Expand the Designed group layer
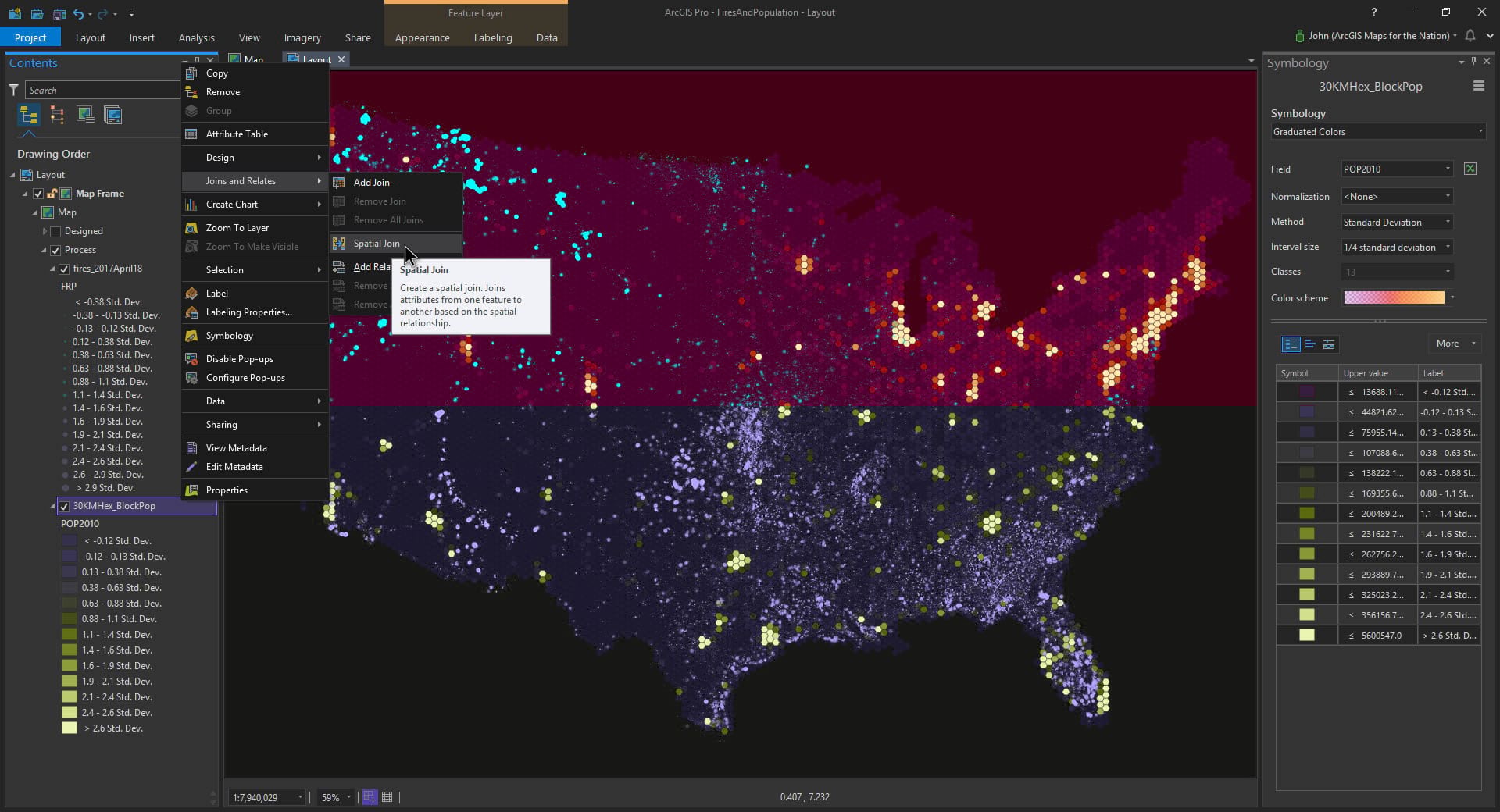Image resolution: width=1500 pixels, height=812 pixels. [x=45, y=231]
